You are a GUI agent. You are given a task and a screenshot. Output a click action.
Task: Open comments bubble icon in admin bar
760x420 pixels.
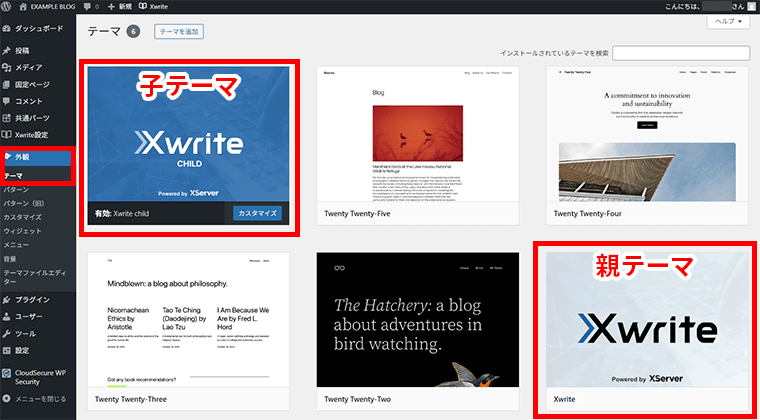point(87,7)
